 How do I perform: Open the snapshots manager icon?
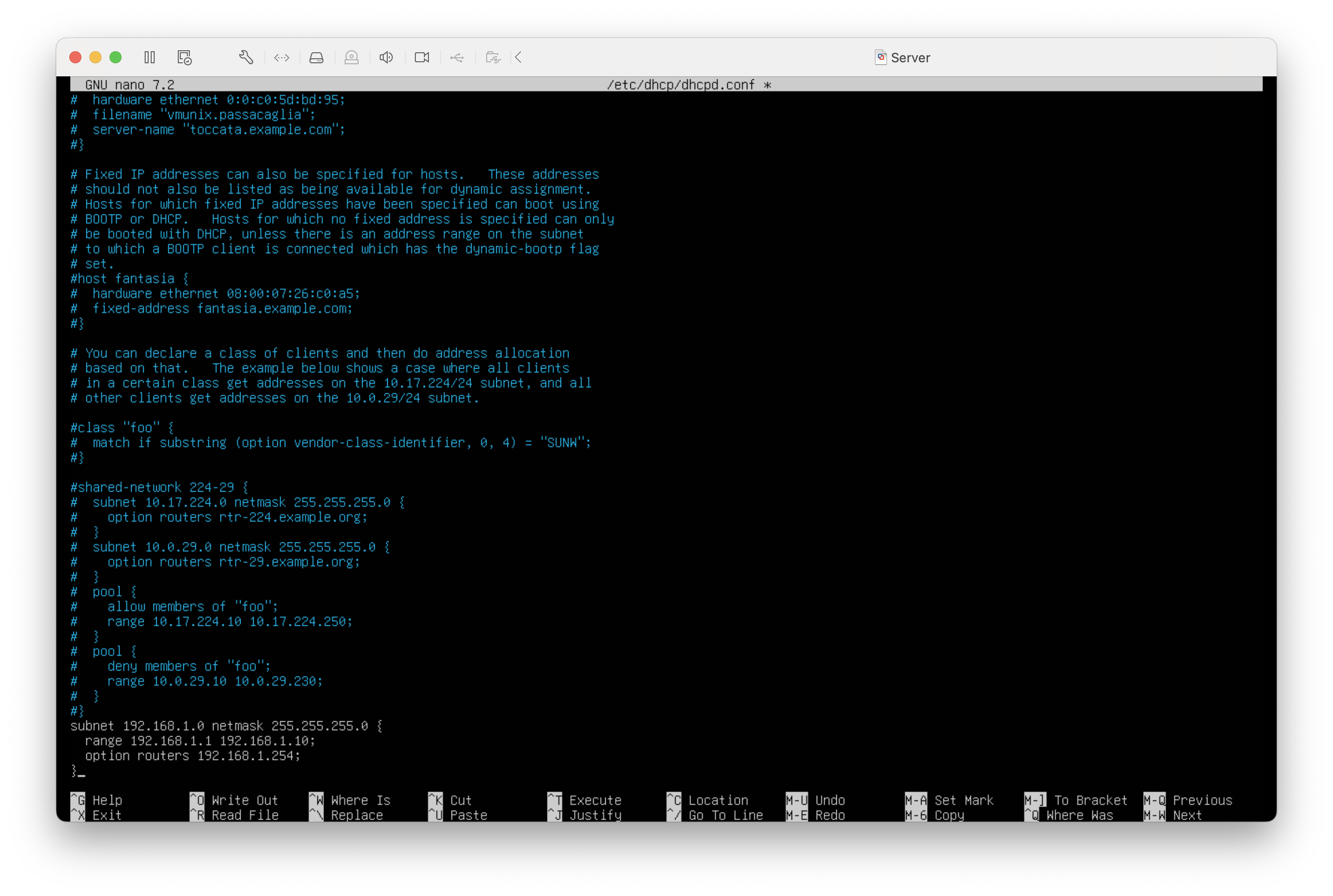coord(184,57)
